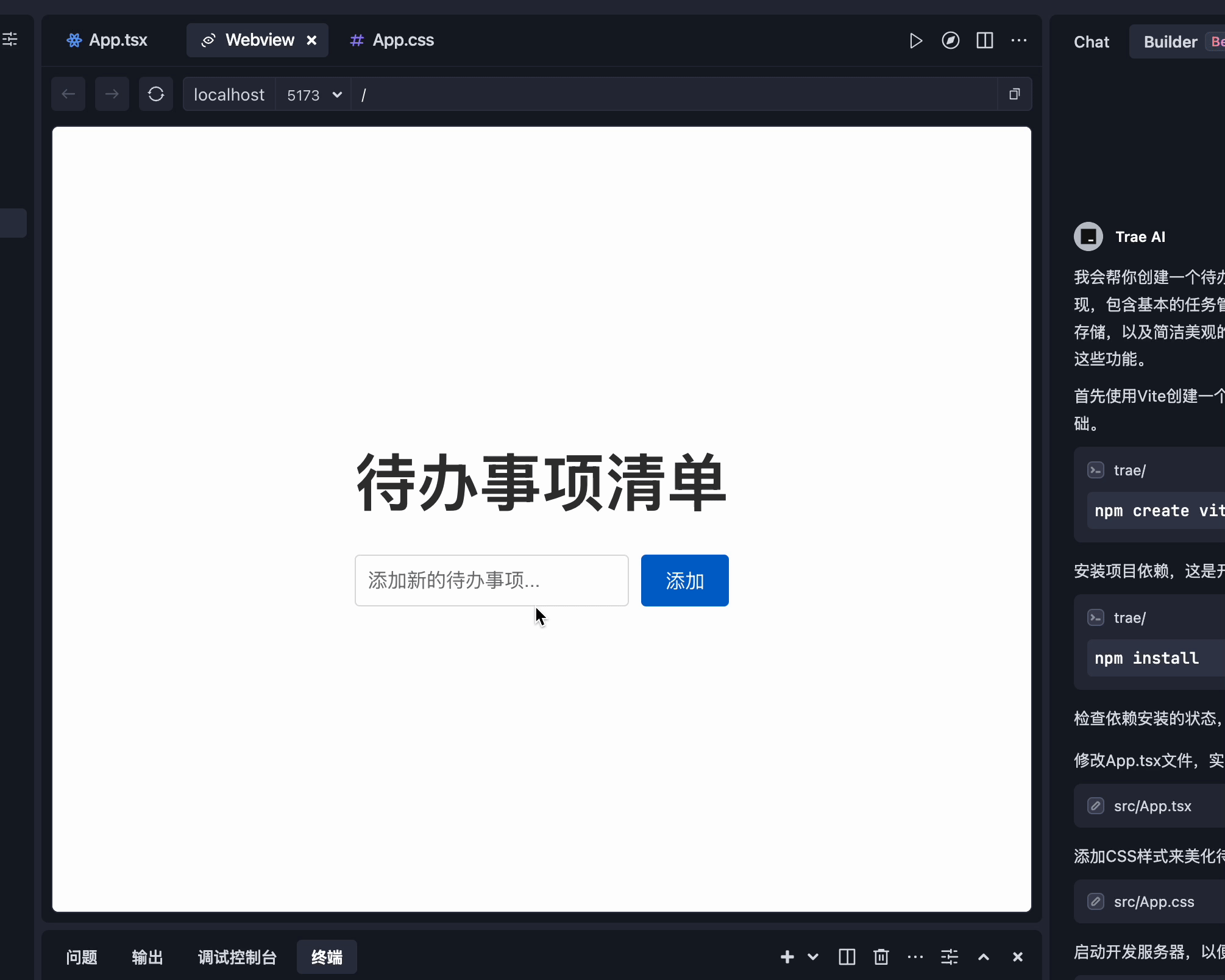Viewport: 1225px width, 980px height.
Task: Create a new terminal with the plus icon
Action: pyautogui.click(x=787, y=957)
